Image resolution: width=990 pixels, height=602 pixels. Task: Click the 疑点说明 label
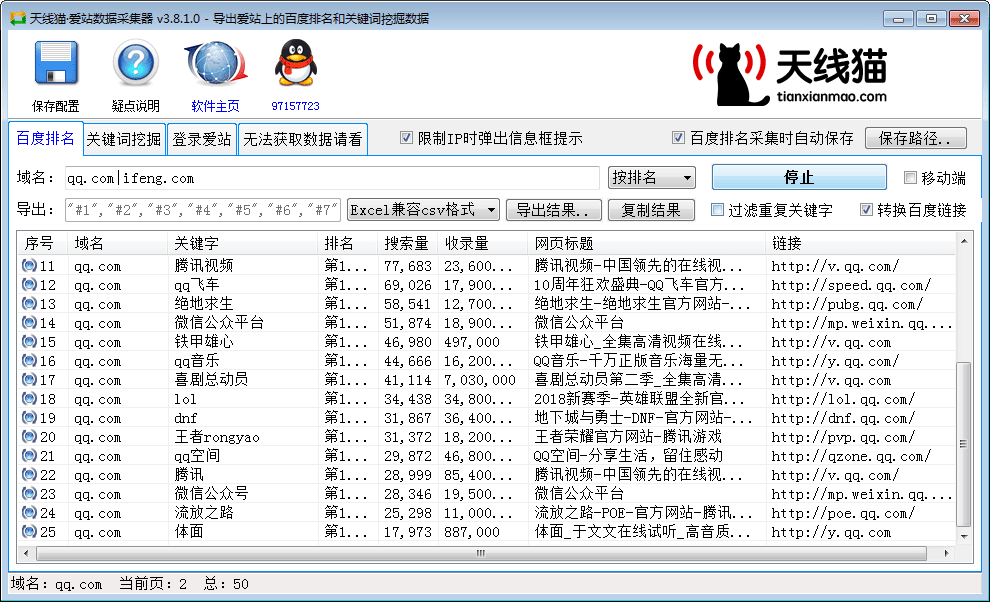(136, 106)
